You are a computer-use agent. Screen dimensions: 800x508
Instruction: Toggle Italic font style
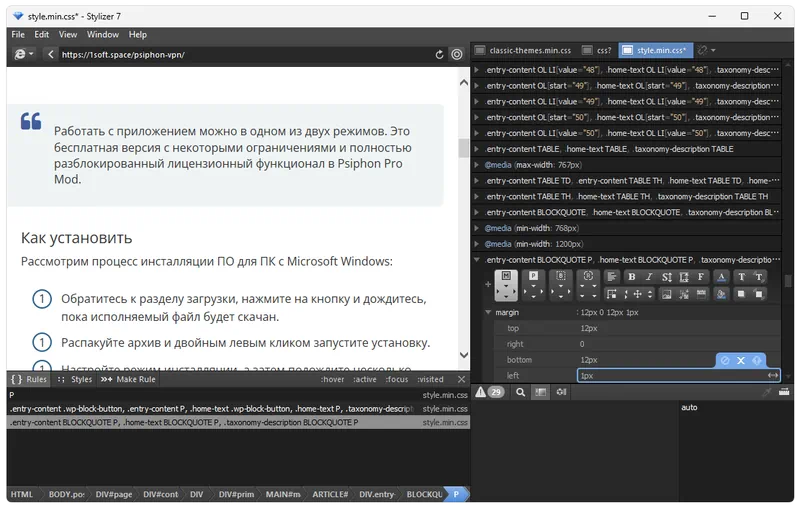click(x=649, y=277)
